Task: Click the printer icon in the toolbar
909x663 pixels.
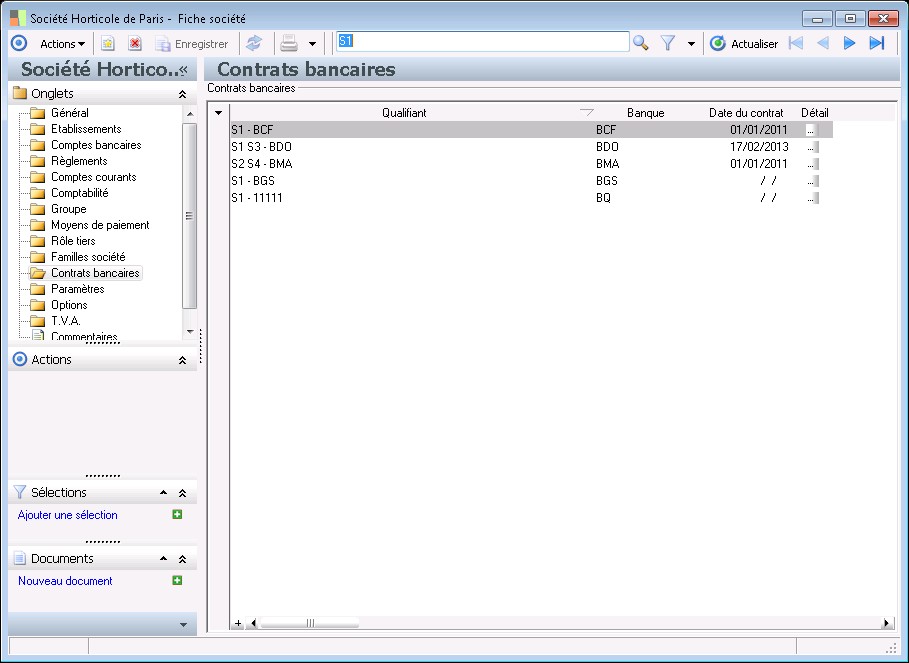Action: point(289,43)
